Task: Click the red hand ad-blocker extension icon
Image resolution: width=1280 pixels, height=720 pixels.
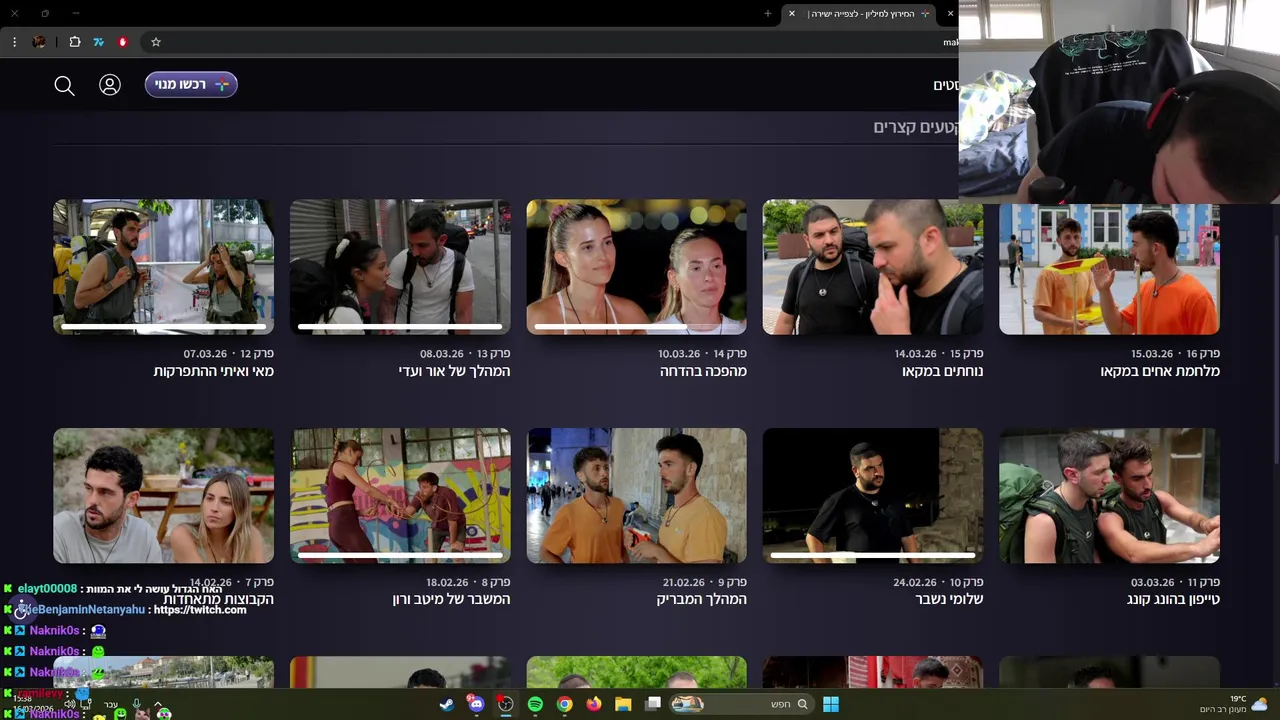Action: click(x=123, y=42)
